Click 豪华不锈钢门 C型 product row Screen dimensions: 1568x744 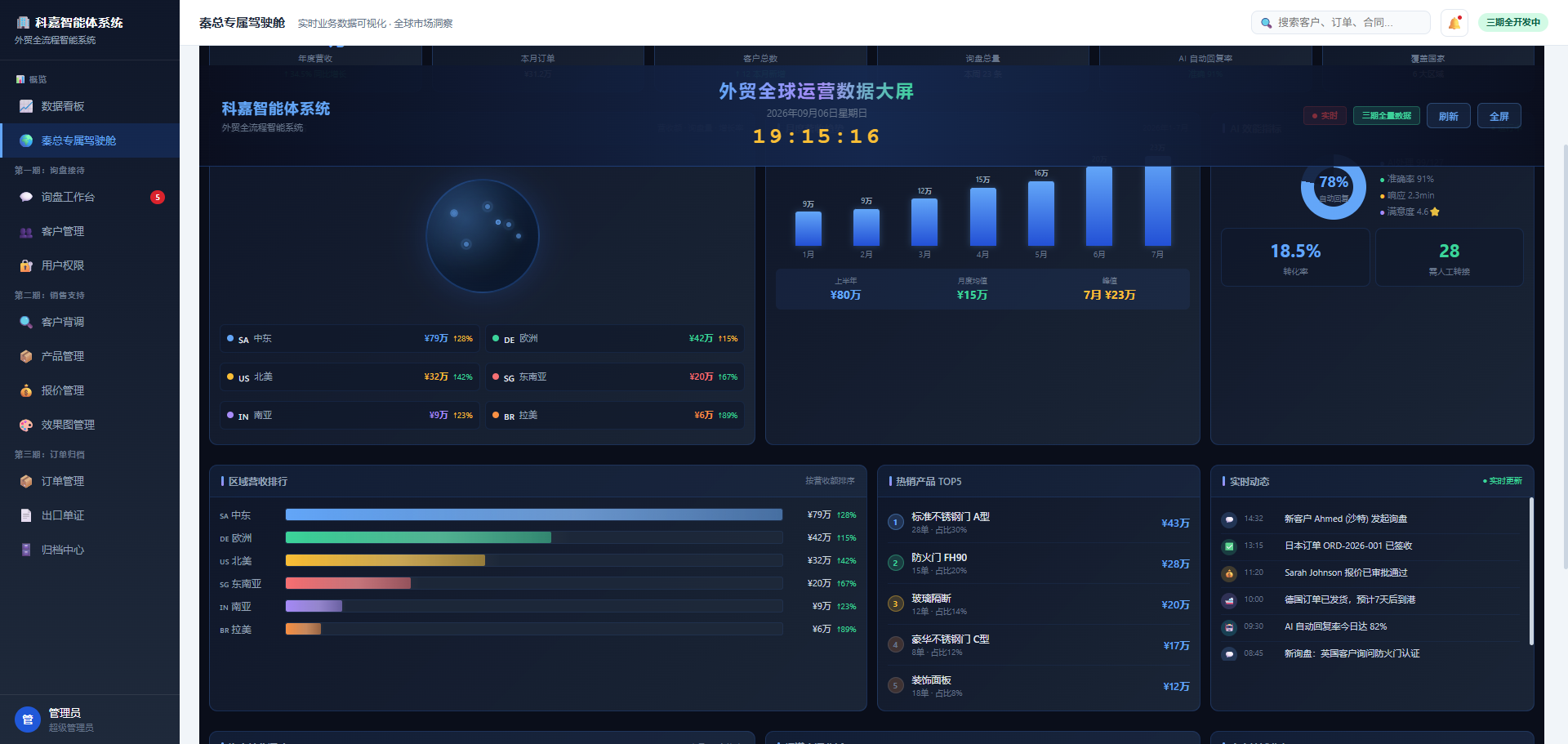(1039, 645)
